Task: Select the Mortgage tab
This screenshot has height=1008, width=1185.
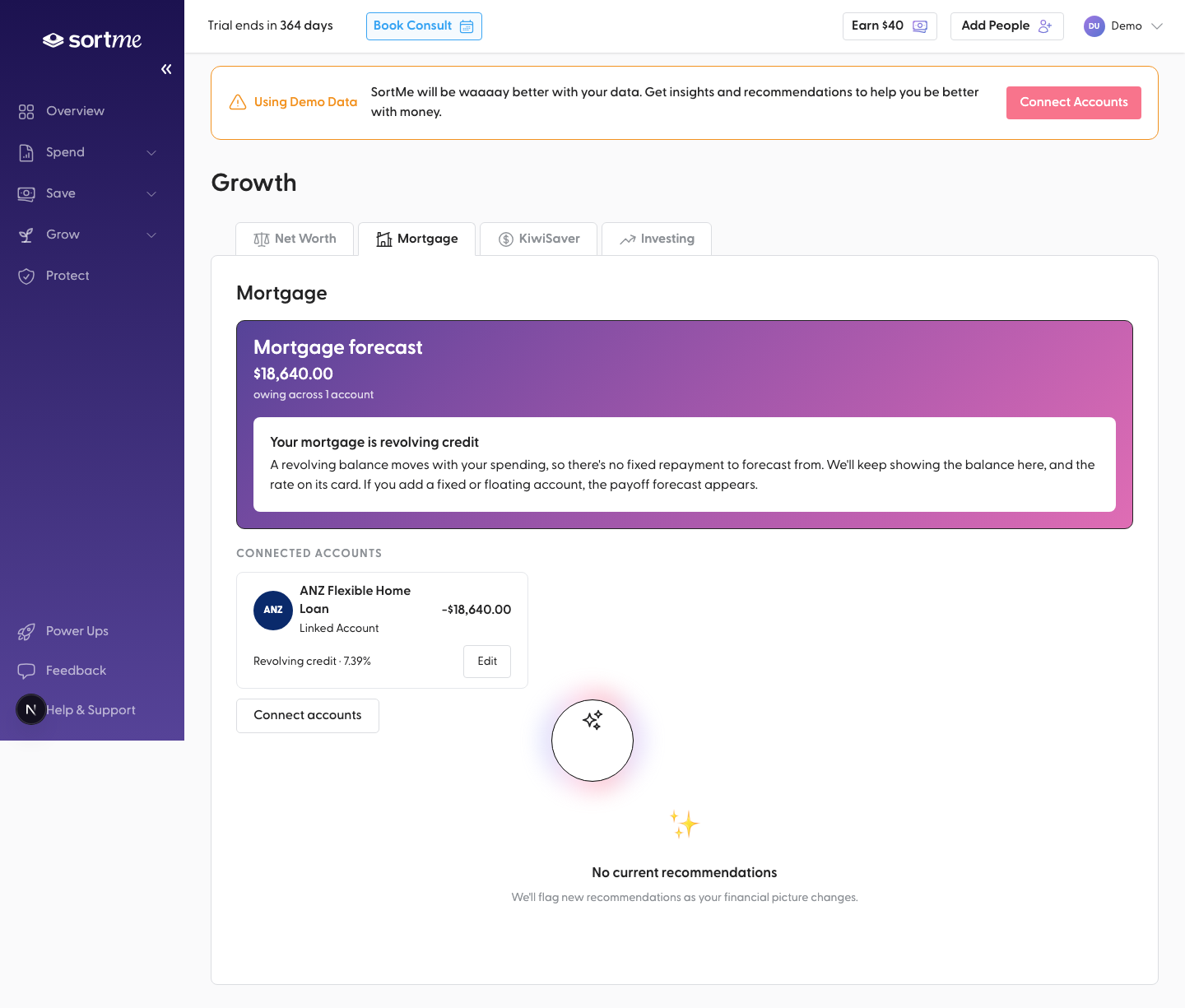Action: tap(417, 239)
